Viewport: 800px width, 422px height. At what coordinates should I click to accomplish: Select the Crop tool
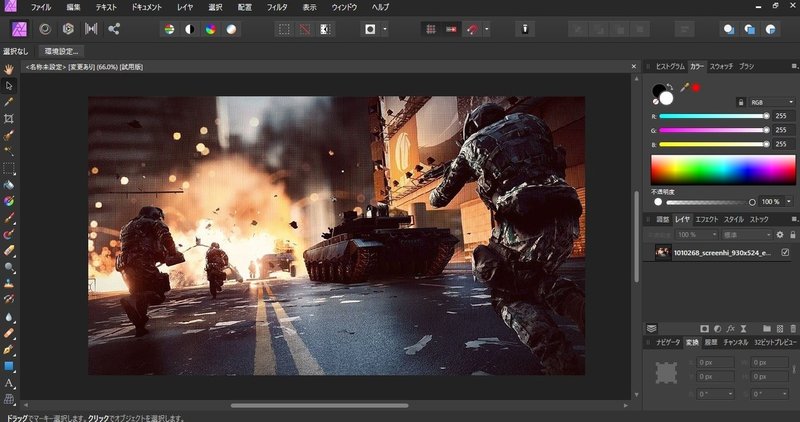click(x=9, y=118)
